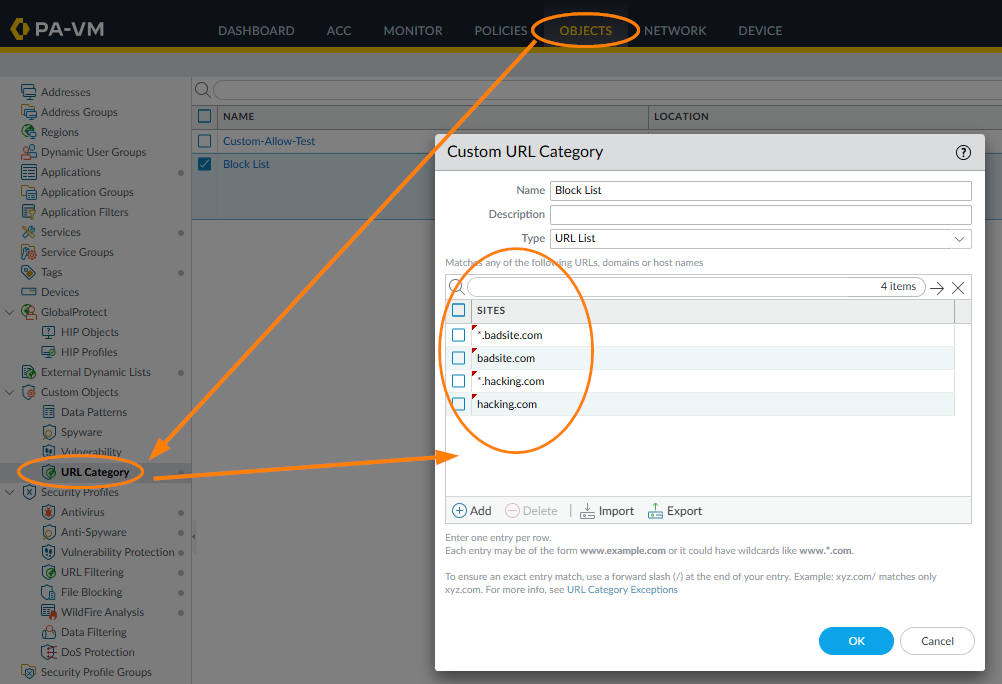This screenshot has width=1002, height=684.
Task: Click the Application Groups icon
Action: (28, 192)
